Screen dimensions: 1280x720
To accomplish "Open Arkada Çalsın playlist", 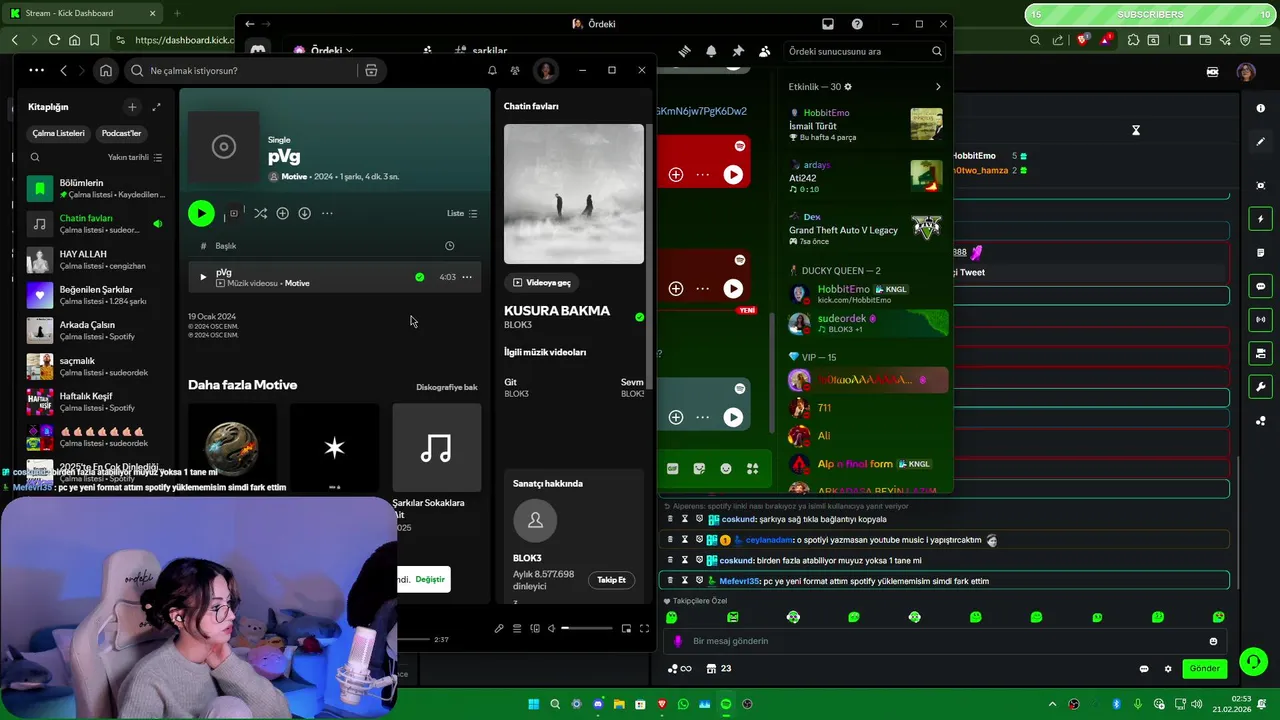I will 96,330.
